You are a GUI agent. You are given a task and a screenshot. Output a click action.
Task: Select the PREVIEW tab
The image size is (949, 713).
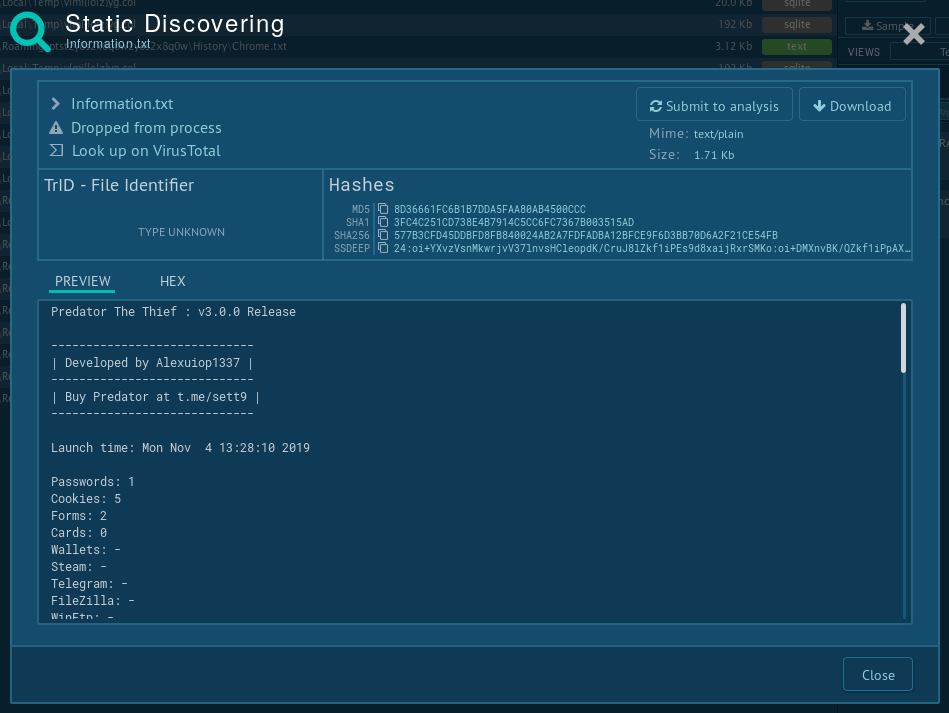(x=82, y=281)
